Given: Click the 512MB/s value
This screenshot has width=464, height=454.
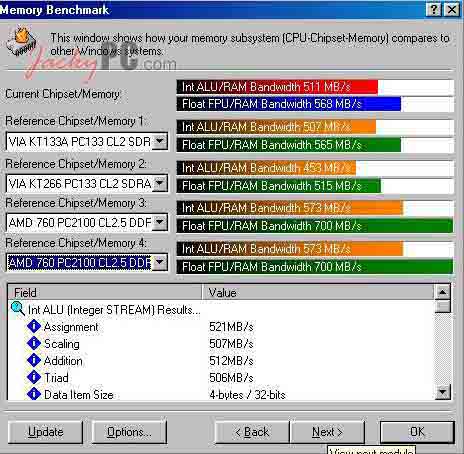Looking at the screenshot, I should (x=231, y=360).
